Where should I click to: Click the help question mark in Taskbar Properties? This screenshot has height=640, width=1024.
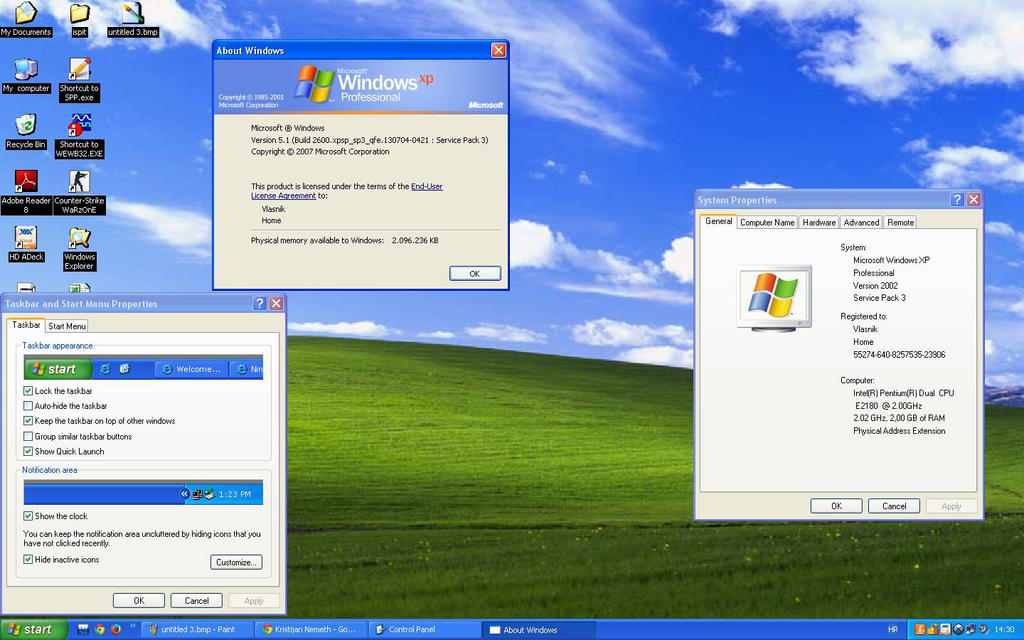click(259, 304)
